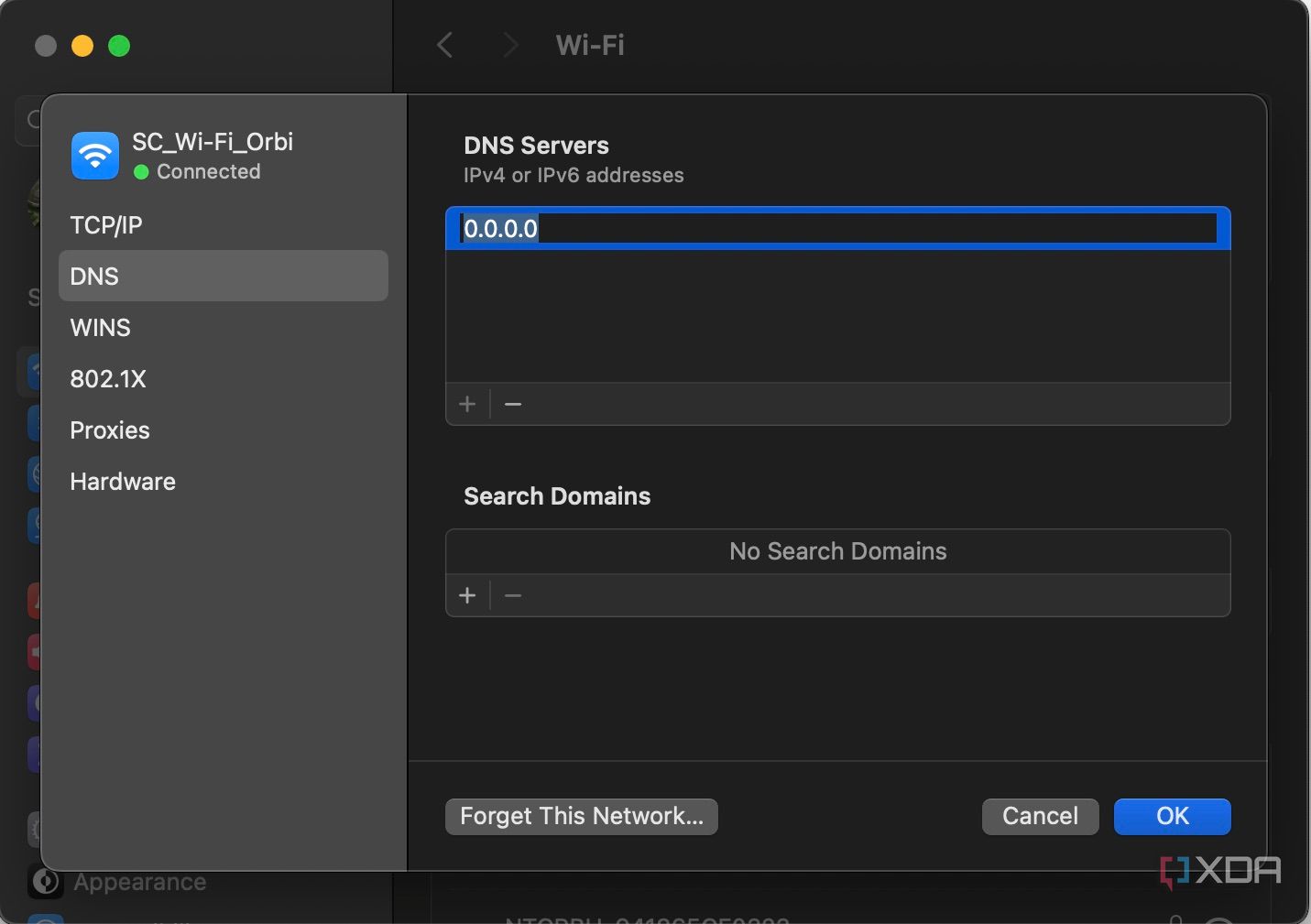
Task: Close the window with red button
Action: (x=46, y=46)
